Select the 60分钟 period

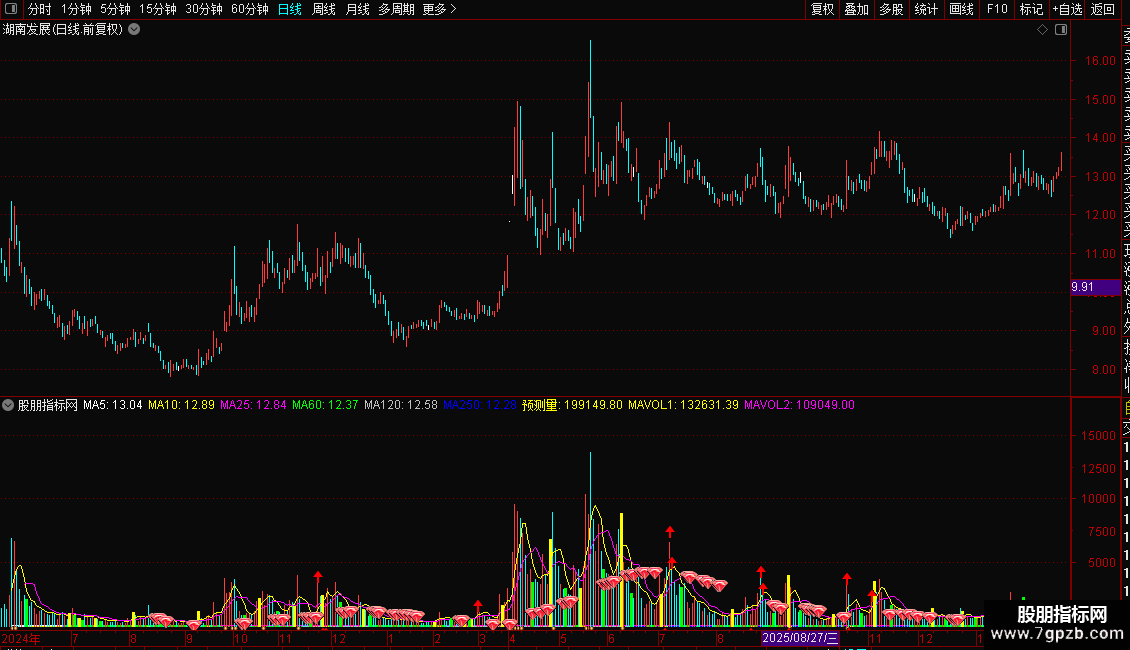point(250,9)
